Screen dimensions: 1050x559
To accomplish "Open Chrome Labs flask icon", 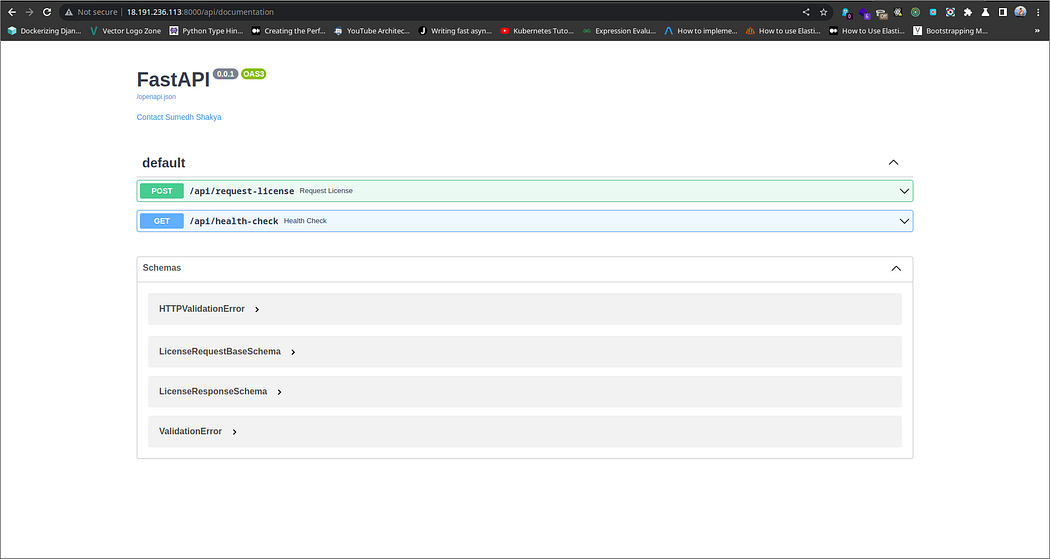I will [985, 12].
